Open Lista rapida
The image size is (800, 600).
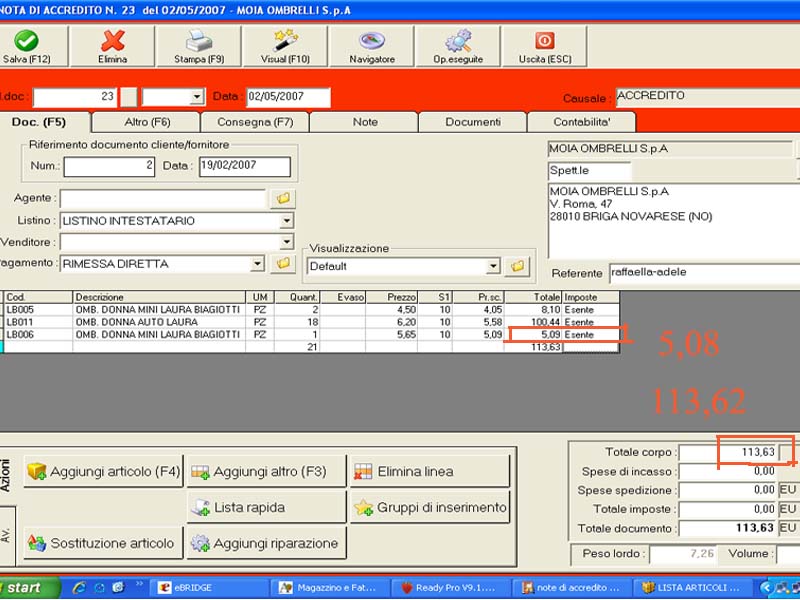click(266, 507)
